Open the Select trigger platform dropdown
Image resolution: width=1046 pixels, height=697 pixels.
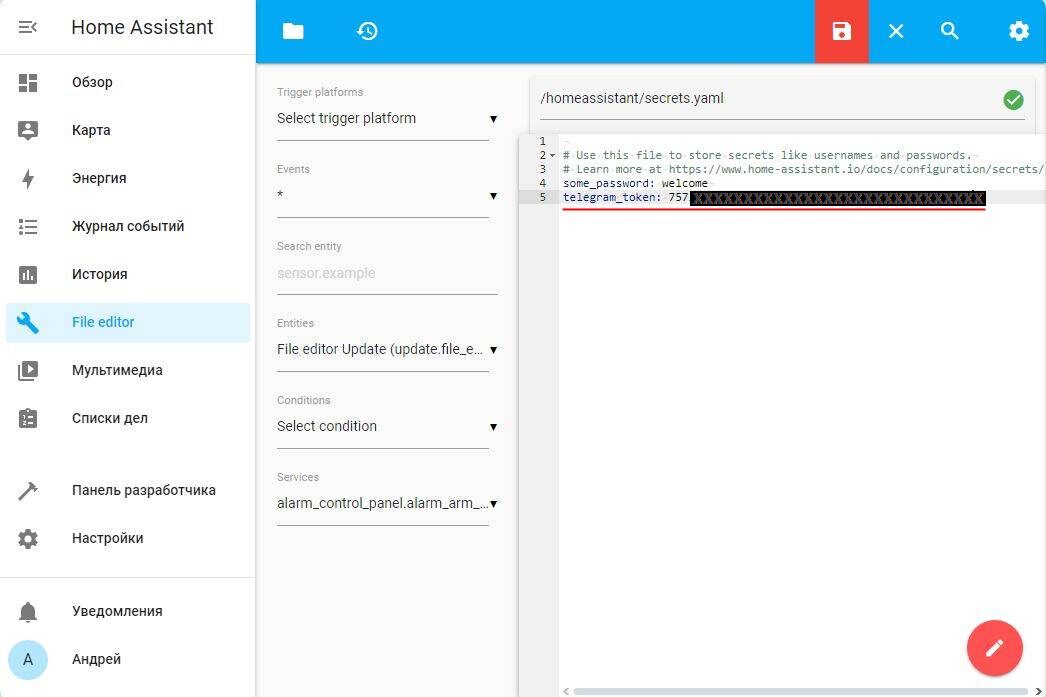[x=387, y=119]
